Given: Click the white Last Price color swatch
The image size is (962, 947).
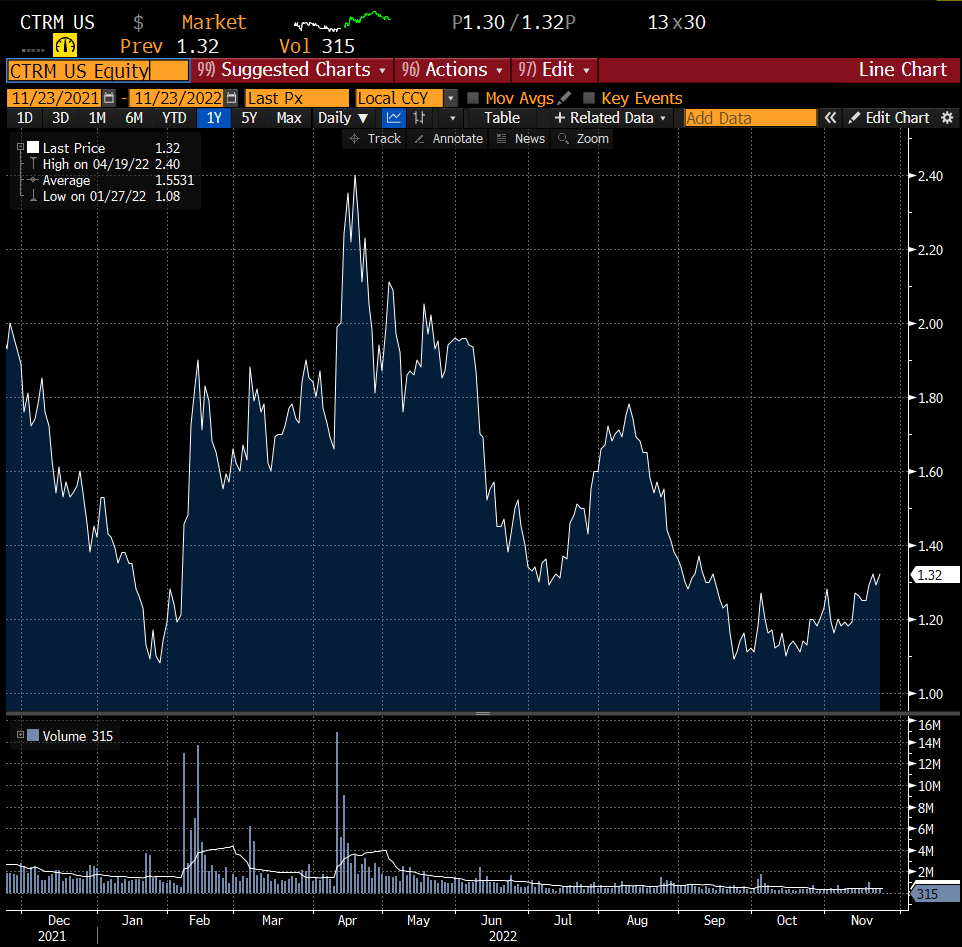Looking at the screenshot, I should click(x=33, y=147).
